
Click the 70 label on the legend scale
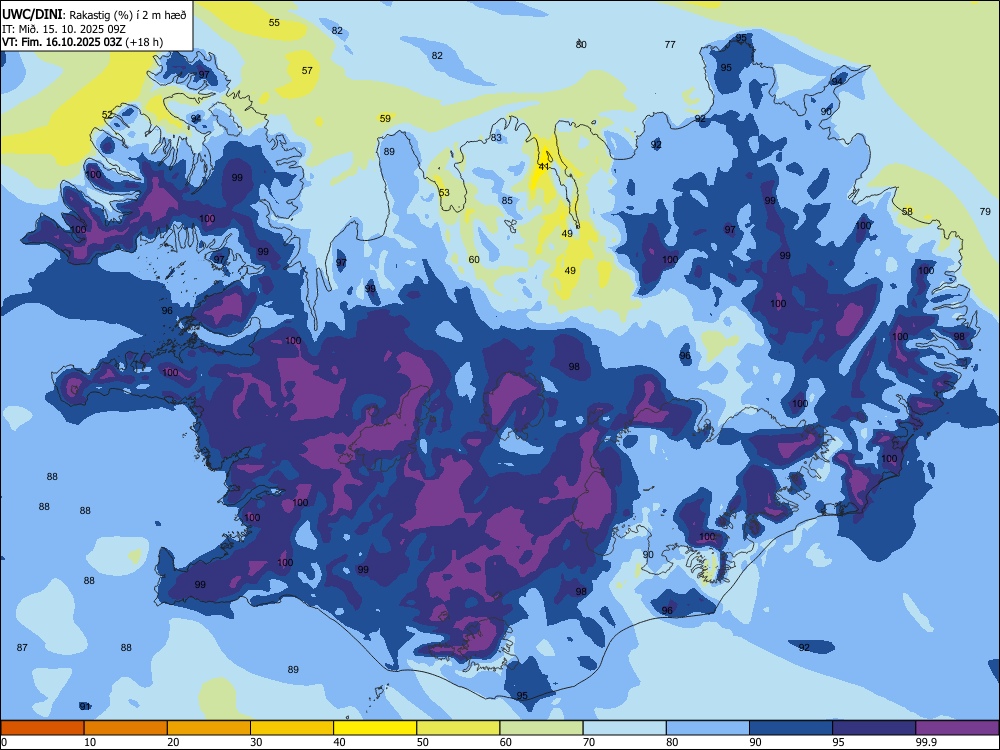[x=589, y=742]
